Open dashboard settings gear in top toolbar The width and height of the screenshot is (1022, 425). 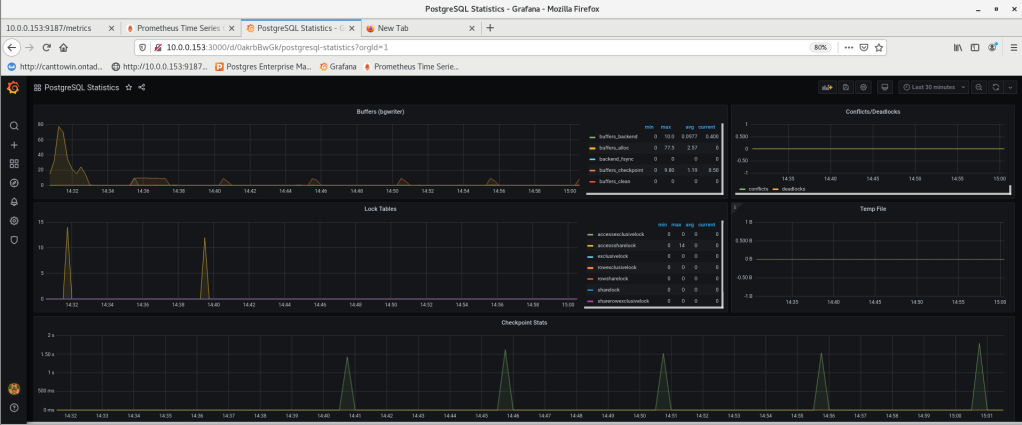coord(864,88)
